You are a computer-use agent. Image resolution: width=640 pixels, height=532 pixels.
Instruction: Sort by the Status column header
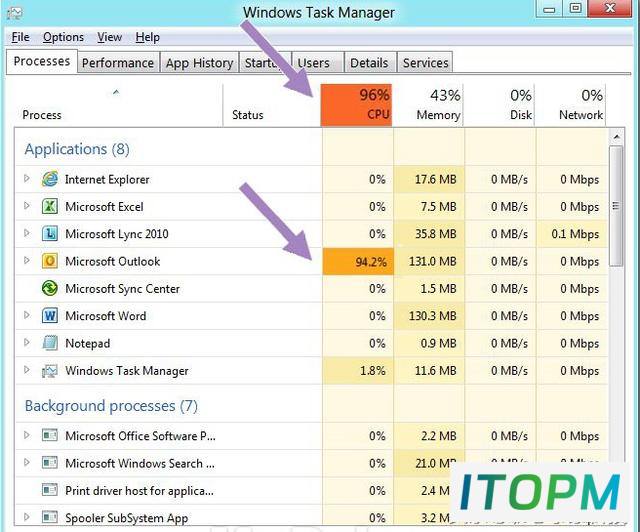coord(271,105)
